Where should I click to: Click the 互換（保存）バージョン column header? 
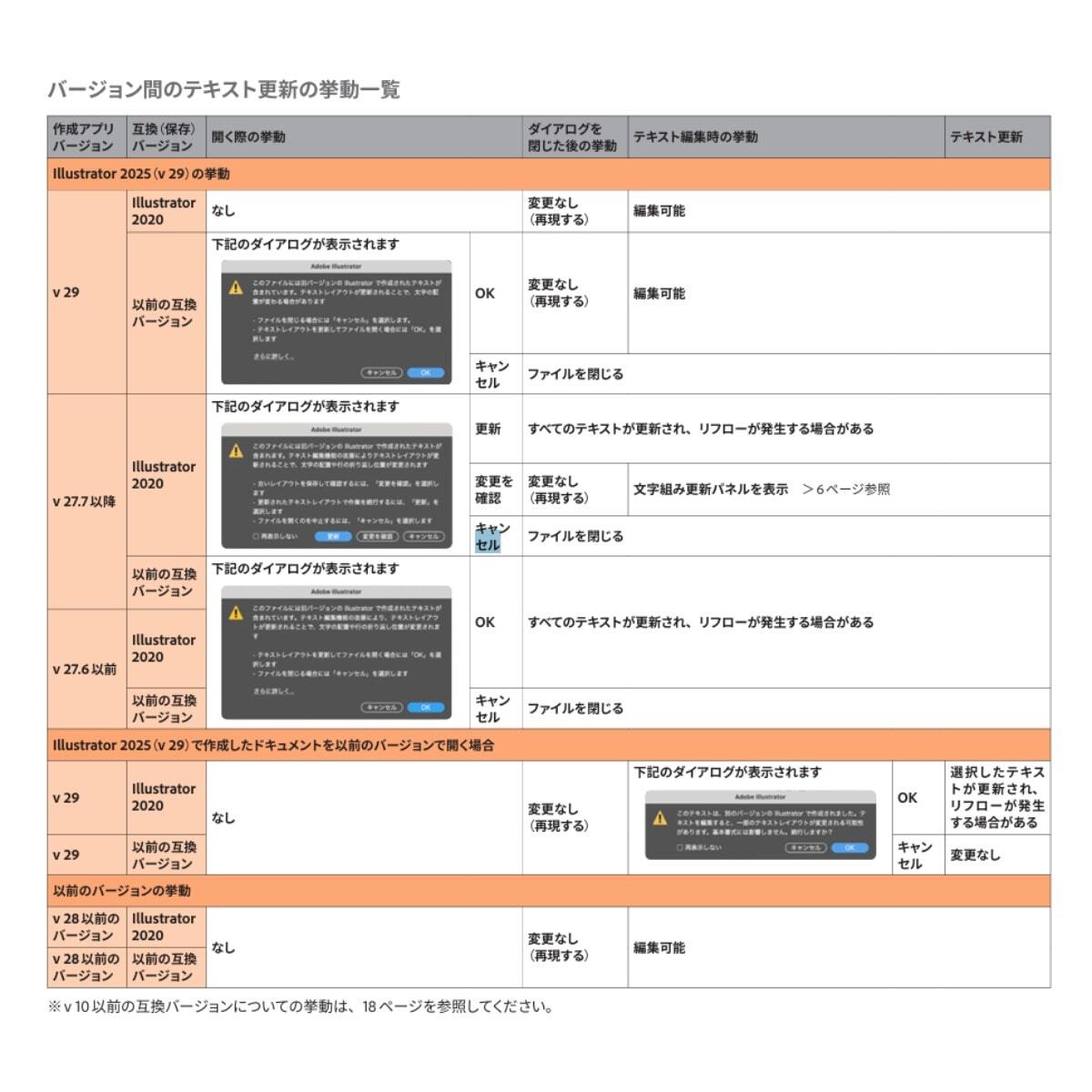tap(166, 137)
